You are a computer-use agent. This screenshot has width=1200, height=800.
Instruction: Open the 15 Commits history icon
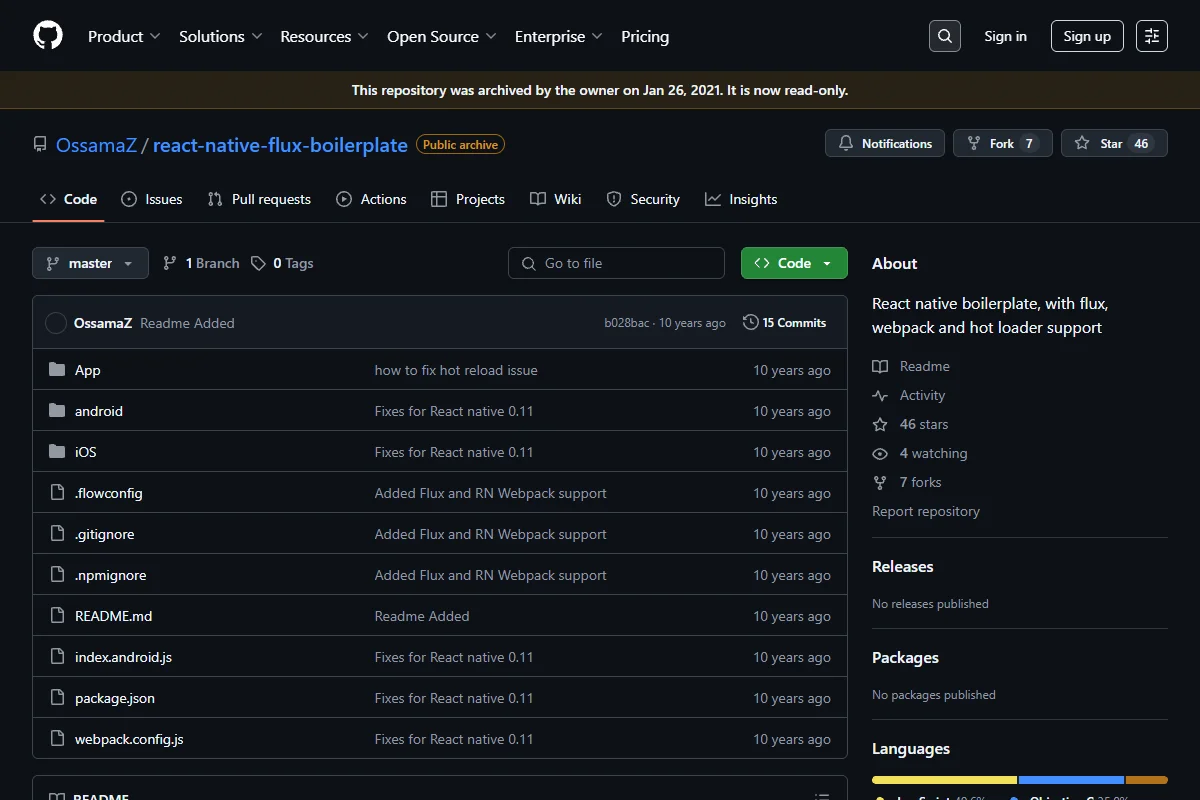(751, 323)
